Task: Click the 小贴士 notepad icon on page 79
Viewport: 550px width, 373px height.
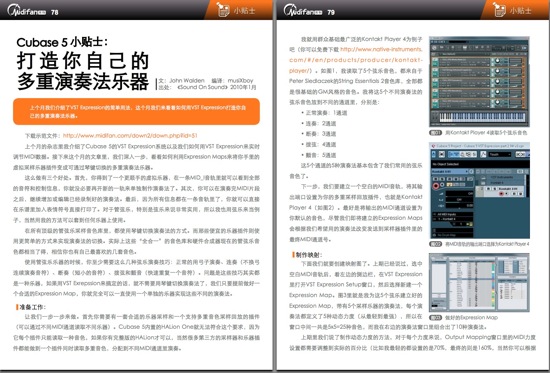Action: 498,9
